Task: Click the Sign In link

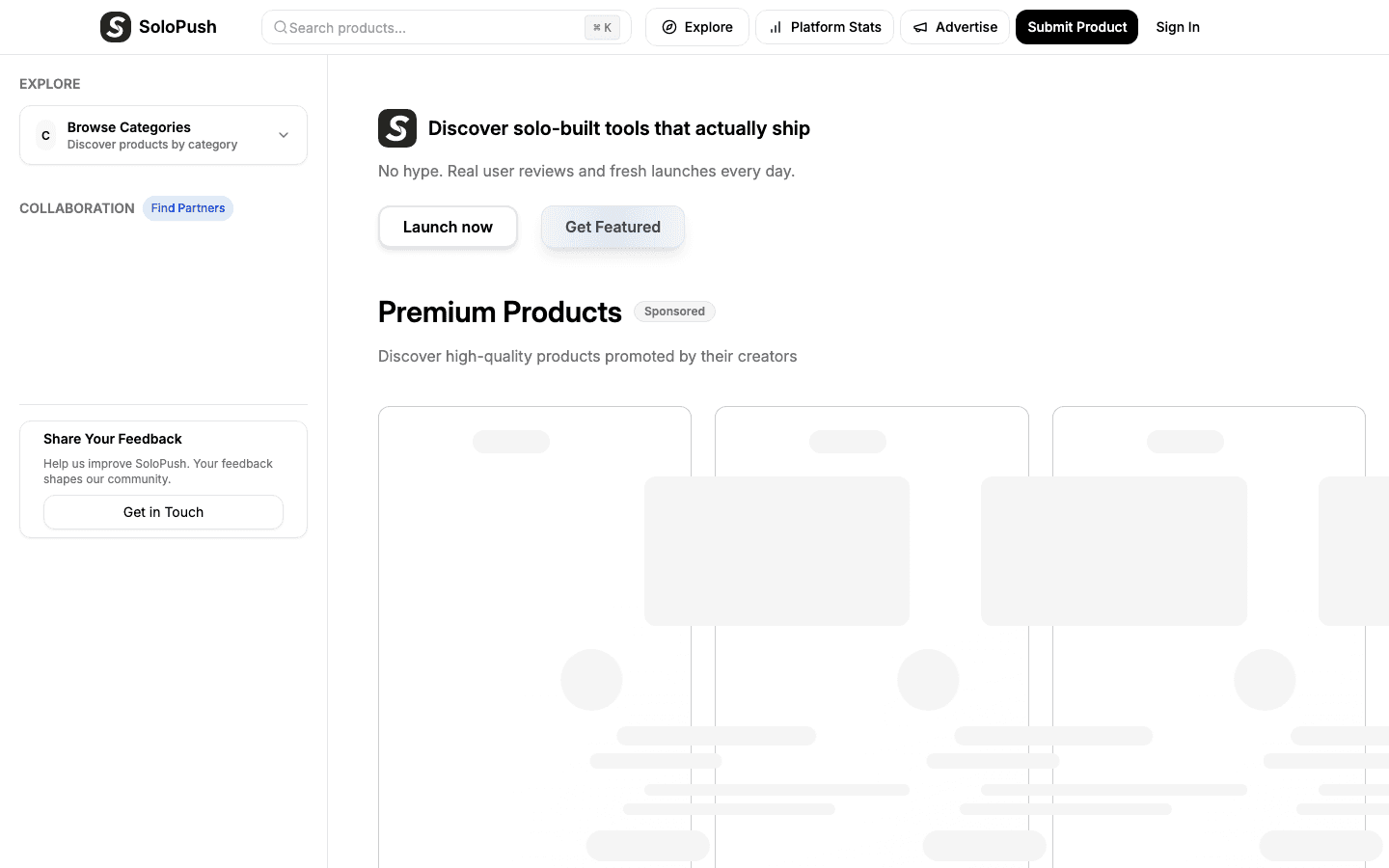Action: tap(1178, 27)
